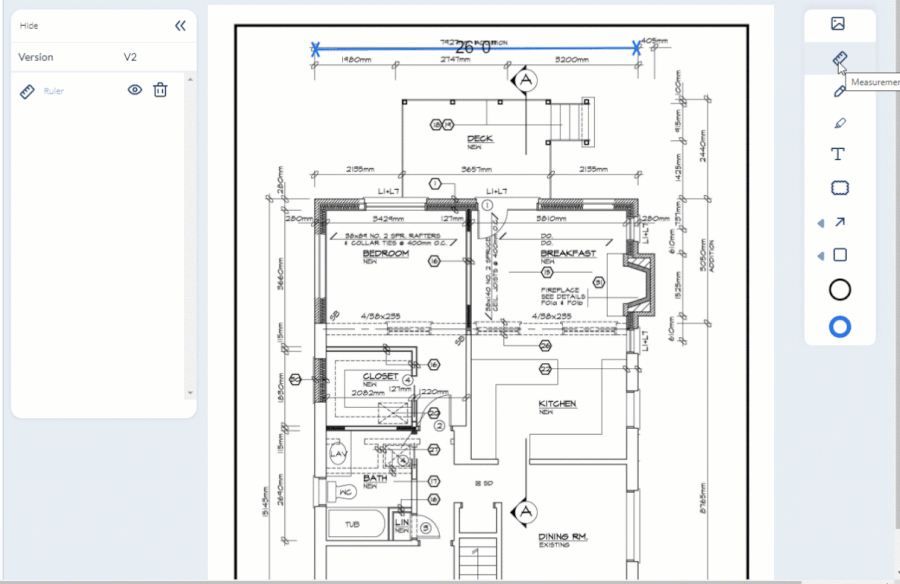Select the rectangle shape tool
The height and width of the screenshot is (584, 900).
(x=840, y=254)
